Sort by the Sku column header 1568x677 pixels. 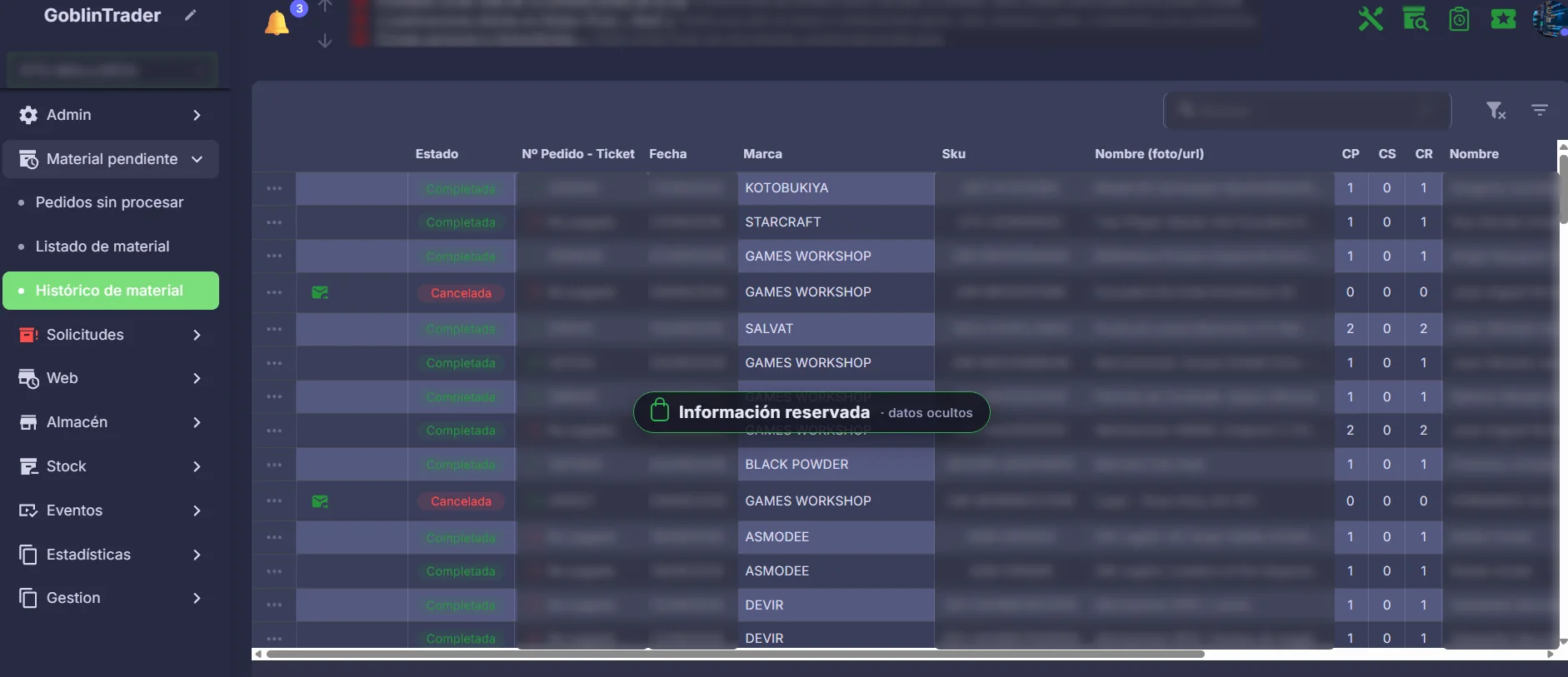coord(954,154)
